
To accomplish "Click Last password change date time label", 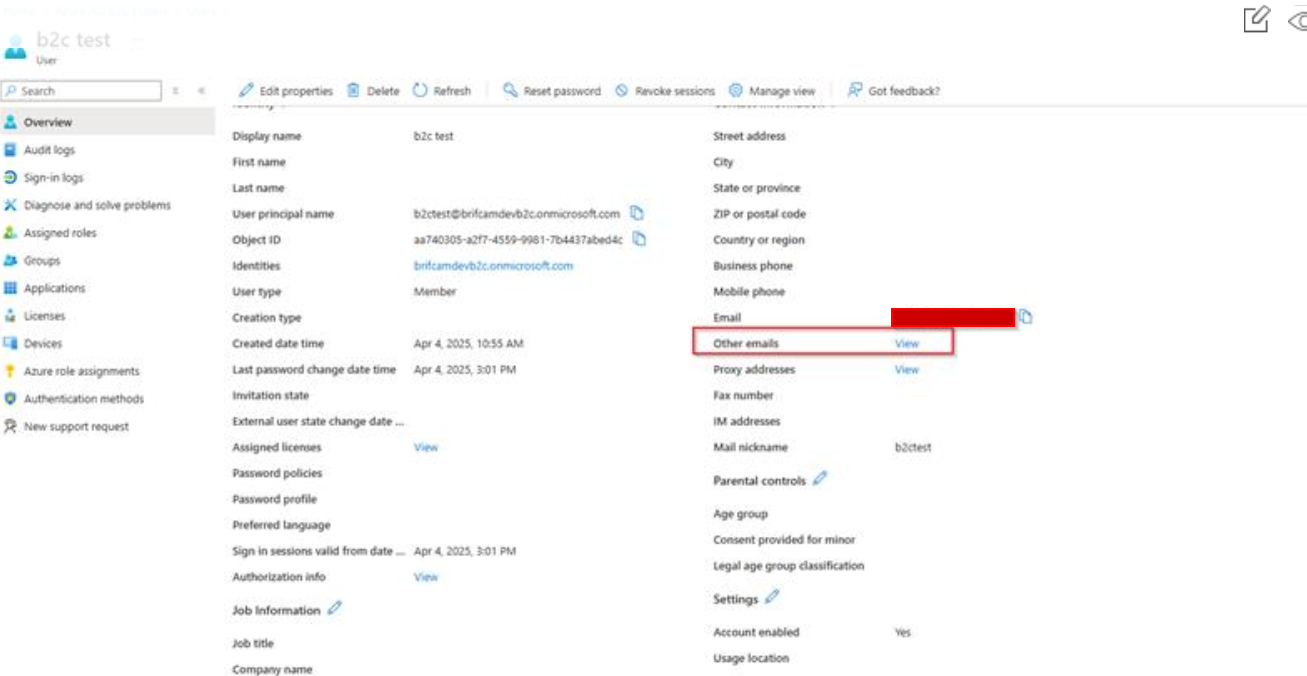I will pos(314,369).
